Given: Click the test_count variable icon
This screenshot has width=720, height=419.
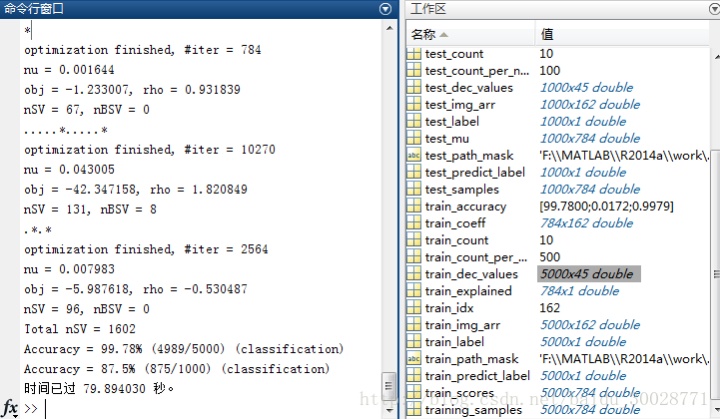Looking at the screenshot, I should point(413,54).
